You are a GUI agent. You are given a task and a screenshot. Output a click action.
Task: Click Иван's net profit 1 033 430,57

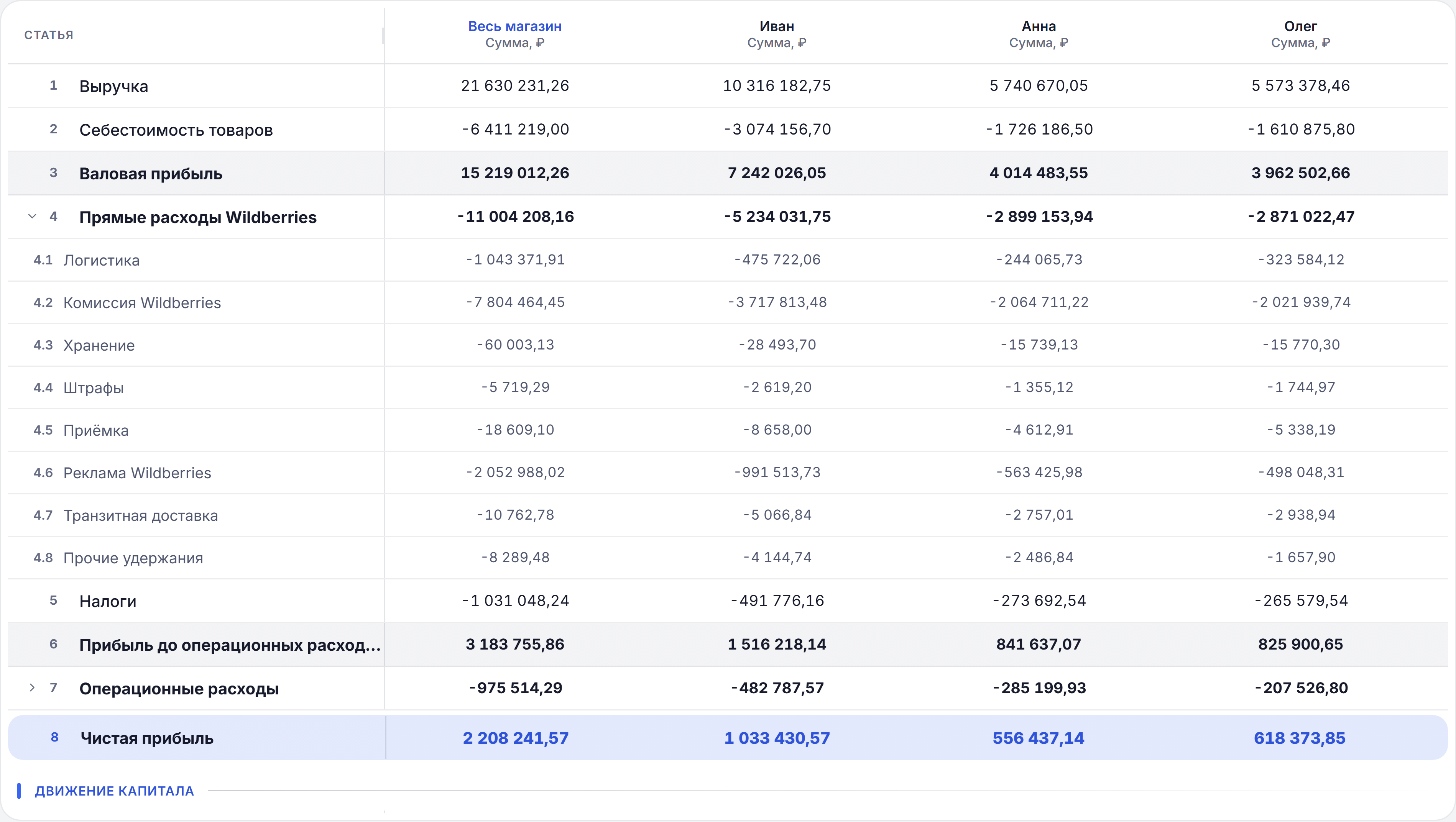coord(777,738)
